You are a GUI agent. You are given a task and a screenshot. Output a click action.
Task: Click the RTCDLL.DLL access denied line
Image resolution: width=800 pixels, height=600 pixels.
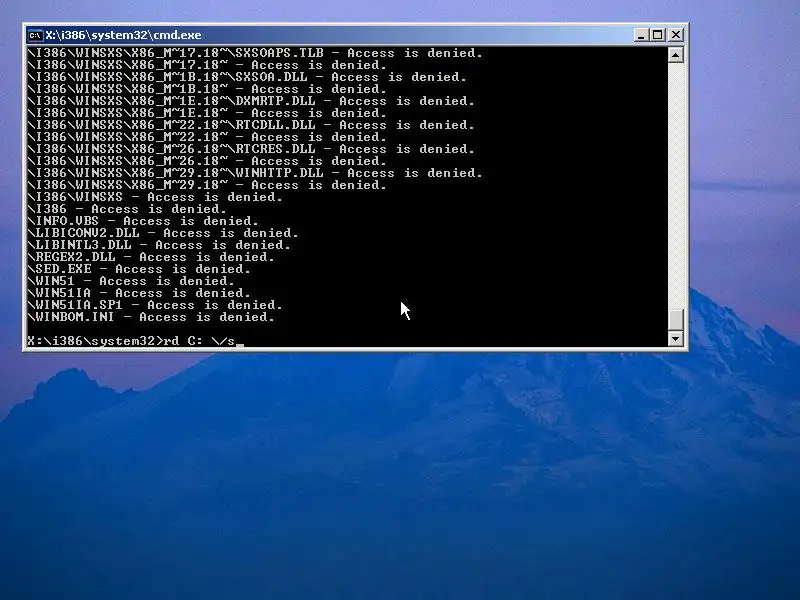click(251, 125)
